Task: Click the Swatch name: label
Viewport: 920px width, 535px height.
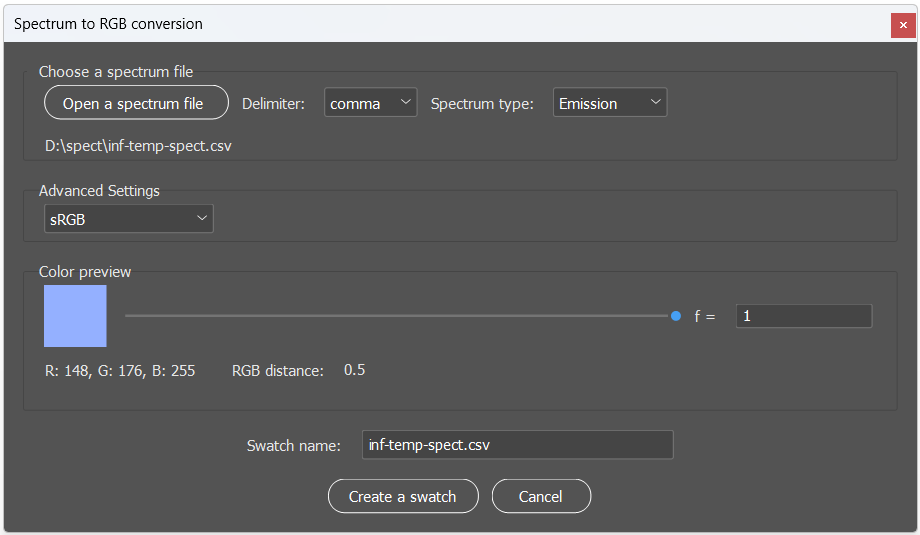Action: click(293, 446)
